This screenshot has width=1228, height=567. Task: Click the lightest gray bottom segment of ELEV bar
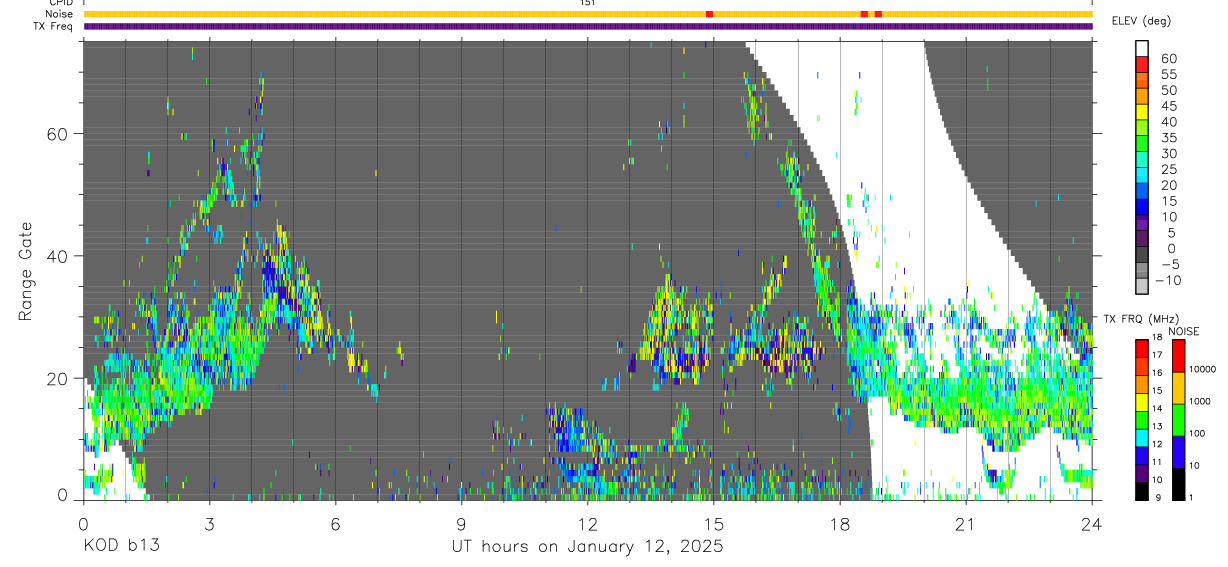1142,286
